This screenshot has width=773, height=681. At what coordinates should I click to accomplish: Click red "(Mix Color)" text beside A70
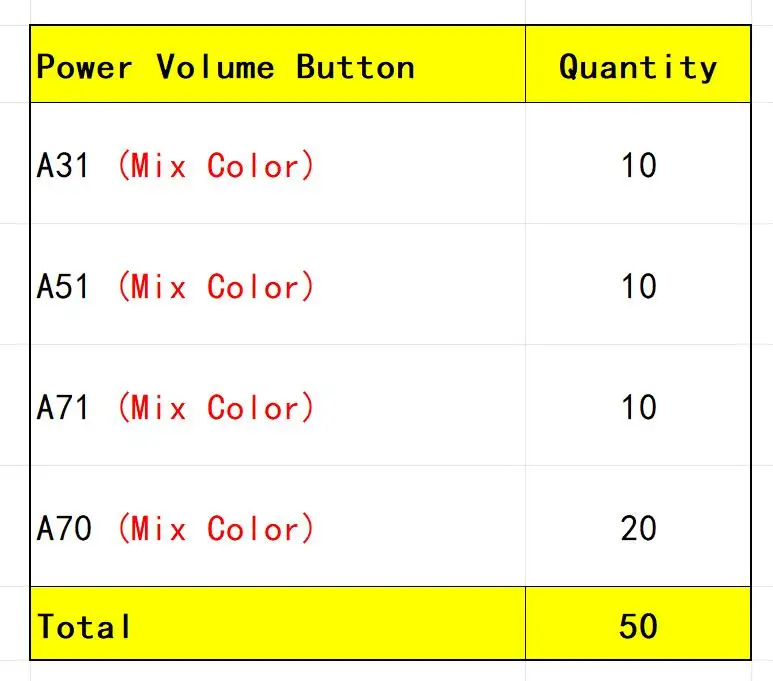pyautogui.click(x=215, y=529)
